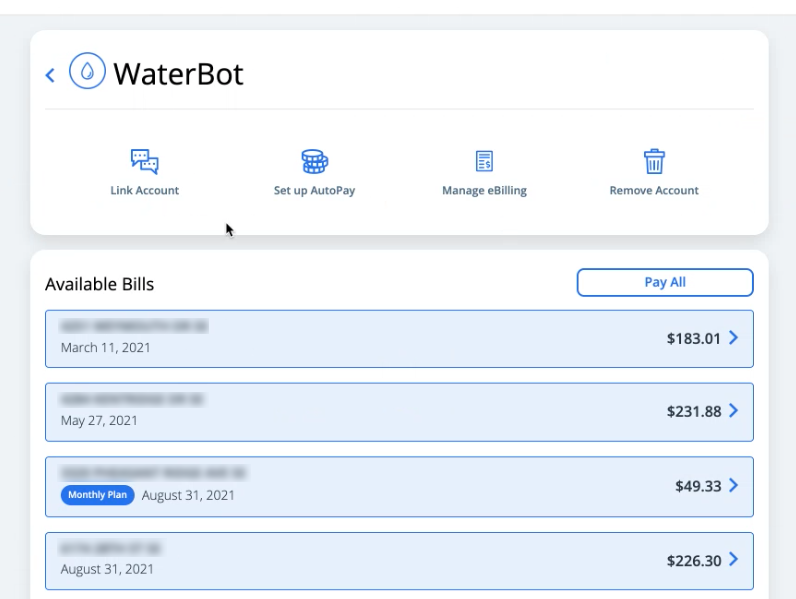Click the Link Account chat bubbles icon
The width and height of the screenshot is (796, 599).
click(145, 162)
